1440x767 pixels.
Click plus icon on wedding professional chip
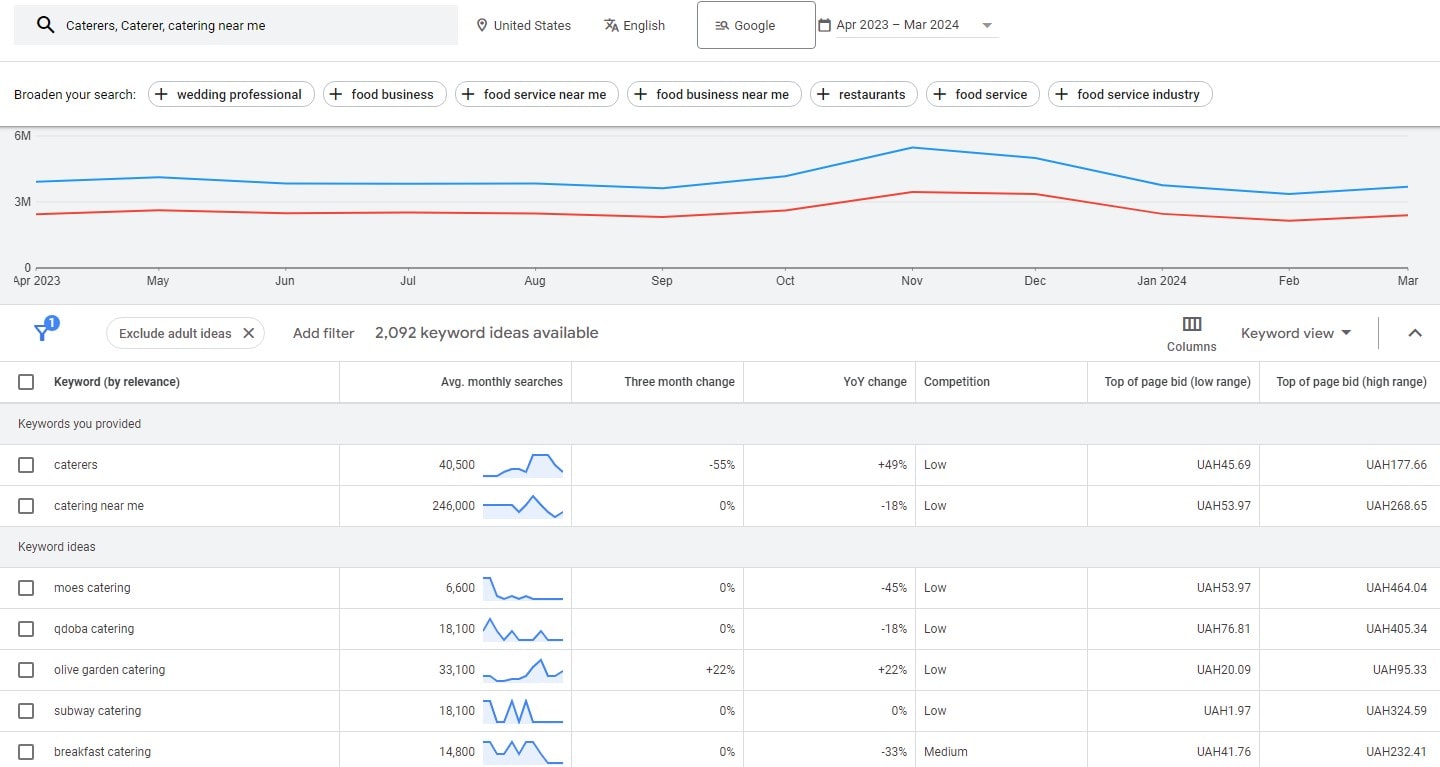pyautogui.click(x=162, y=94)
